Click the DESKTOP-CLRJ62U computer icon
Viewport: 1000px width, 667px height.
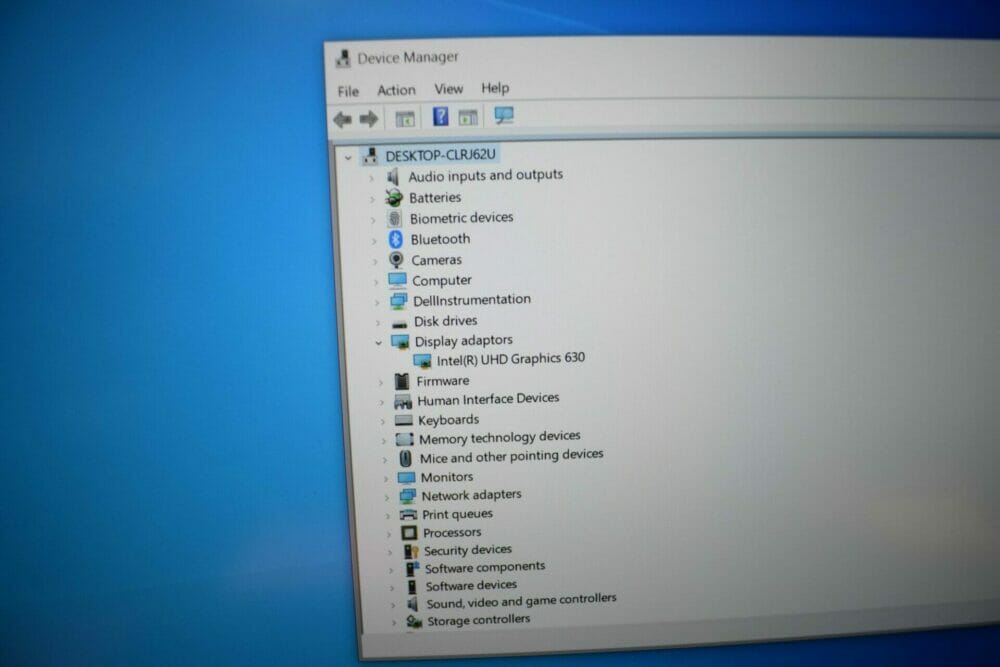point(371,156)
